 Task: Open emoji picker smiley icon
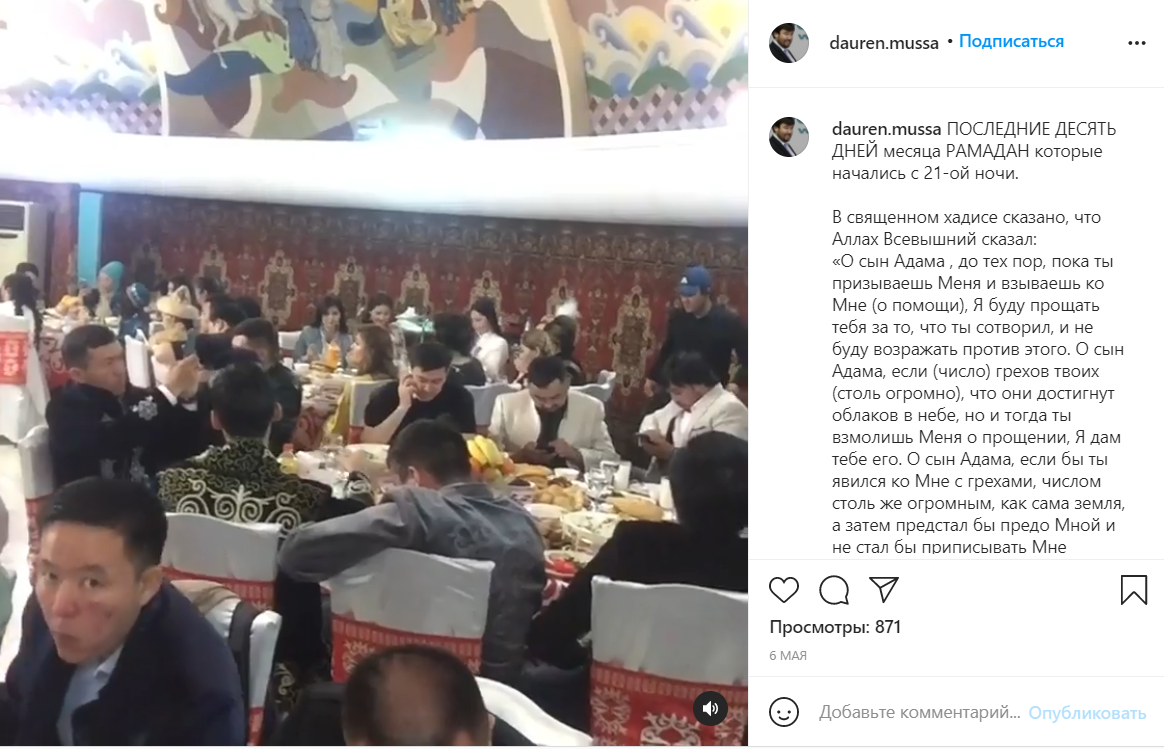784,712
